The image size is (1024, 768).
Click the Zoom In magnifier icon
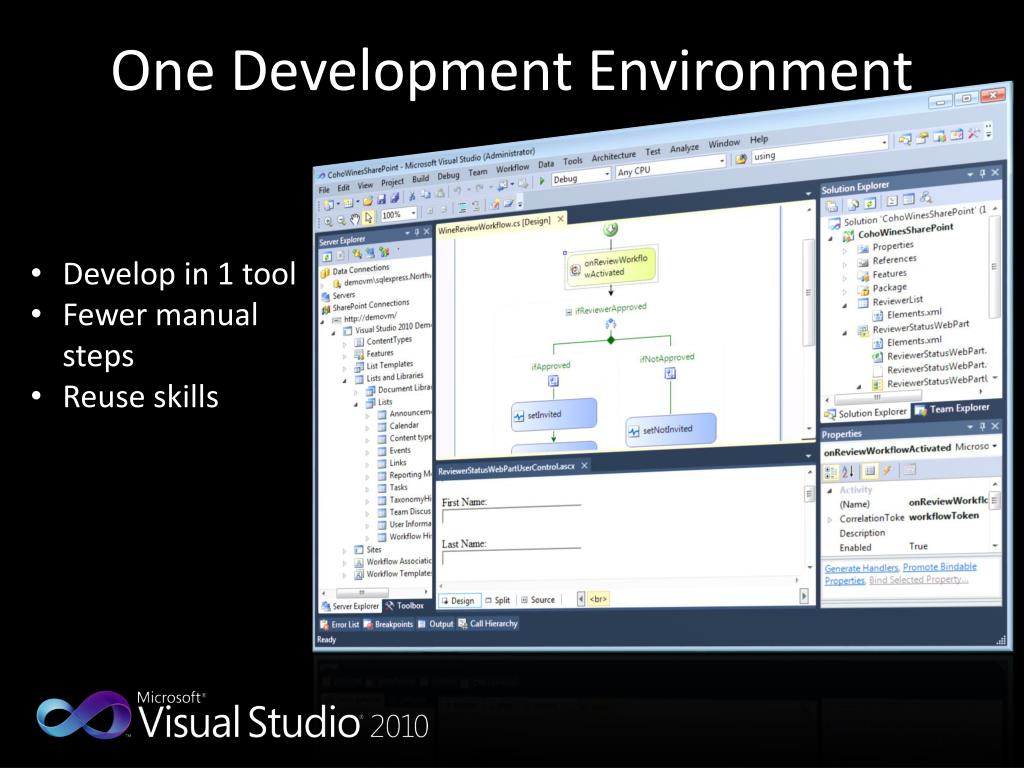pyautogui.click(x=328, y=221)
